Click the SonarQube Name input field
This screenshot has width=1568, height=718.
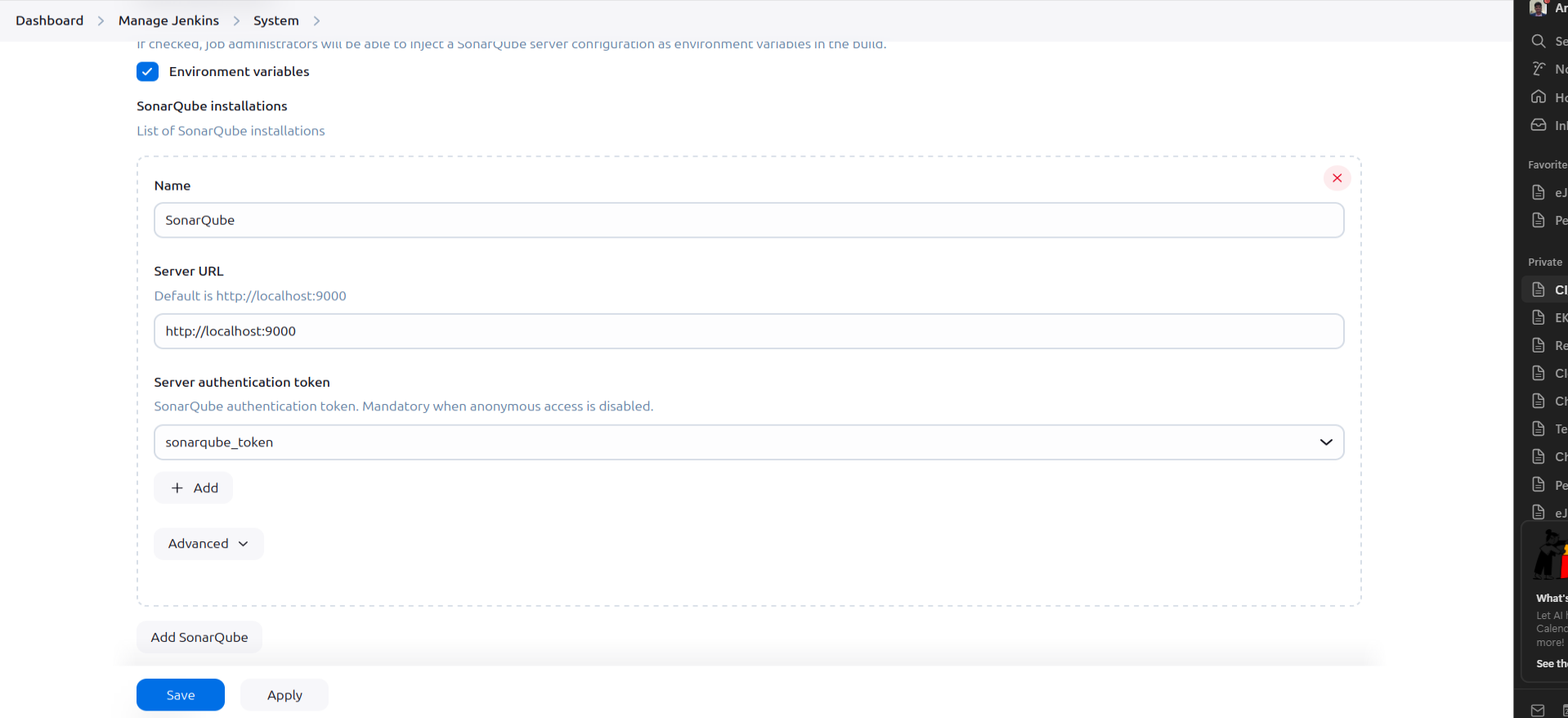(749, 220)
